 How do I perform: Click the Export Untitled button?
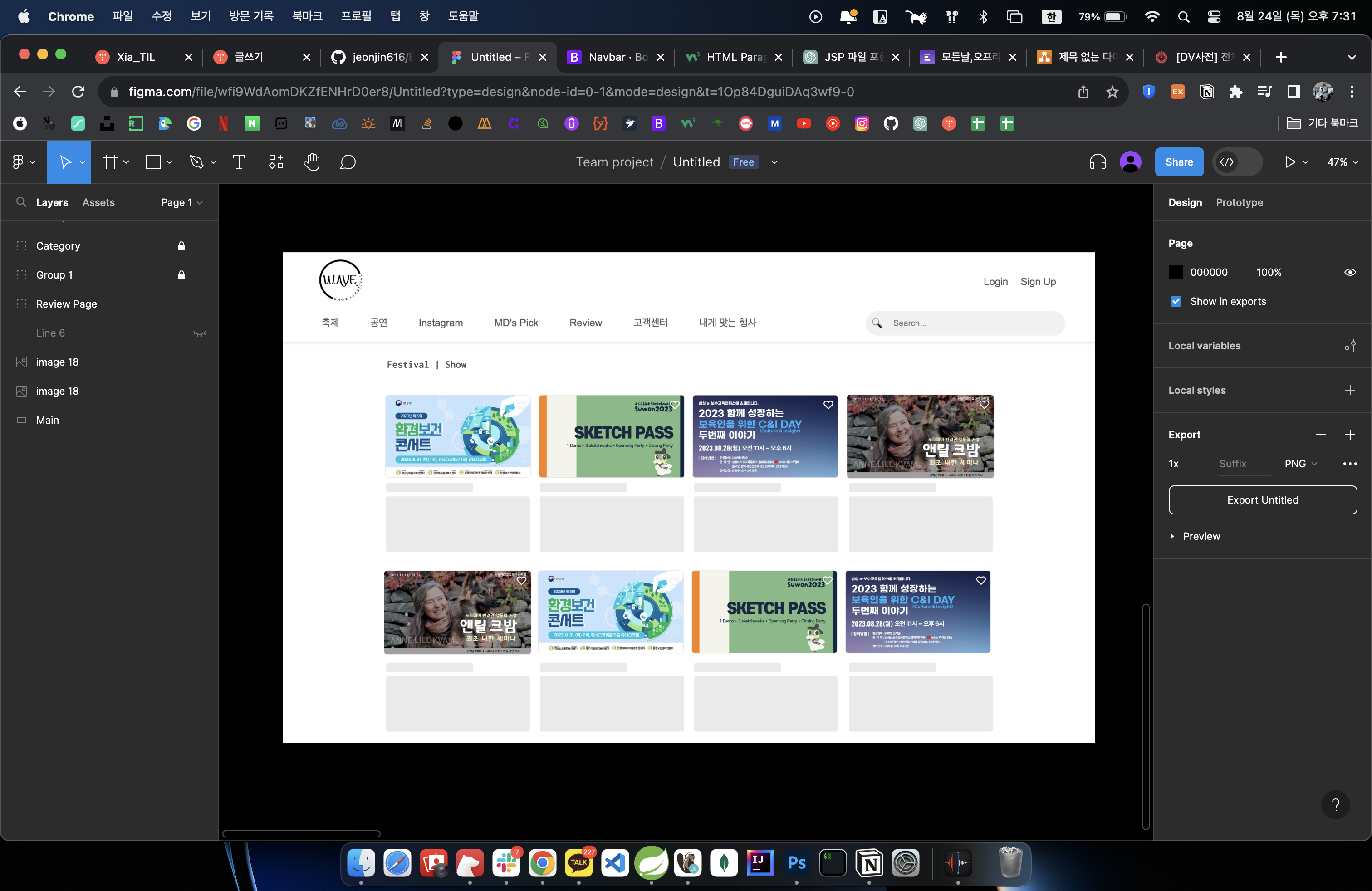pos(1262,499)
